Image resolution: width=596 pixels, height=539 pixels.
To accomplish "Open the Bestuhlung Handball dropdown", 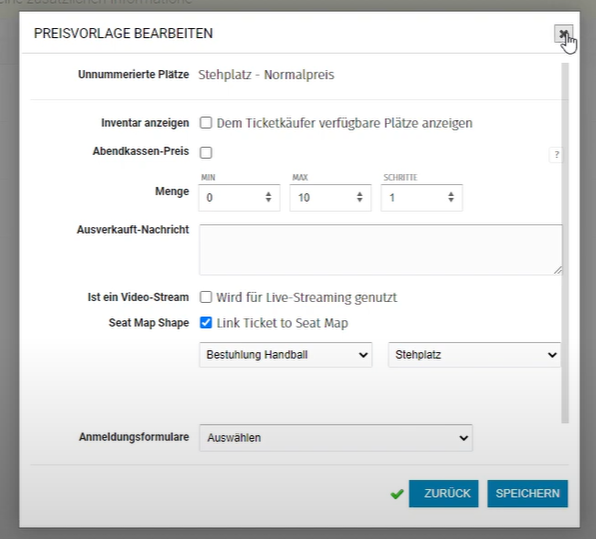I will click(x=285, y=355).
